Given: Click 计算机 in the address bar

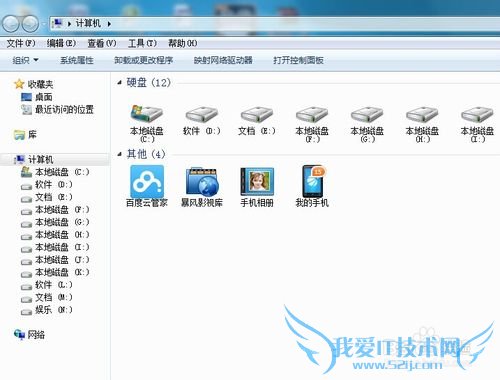Looking at the screenshot, I should point(88,23).
